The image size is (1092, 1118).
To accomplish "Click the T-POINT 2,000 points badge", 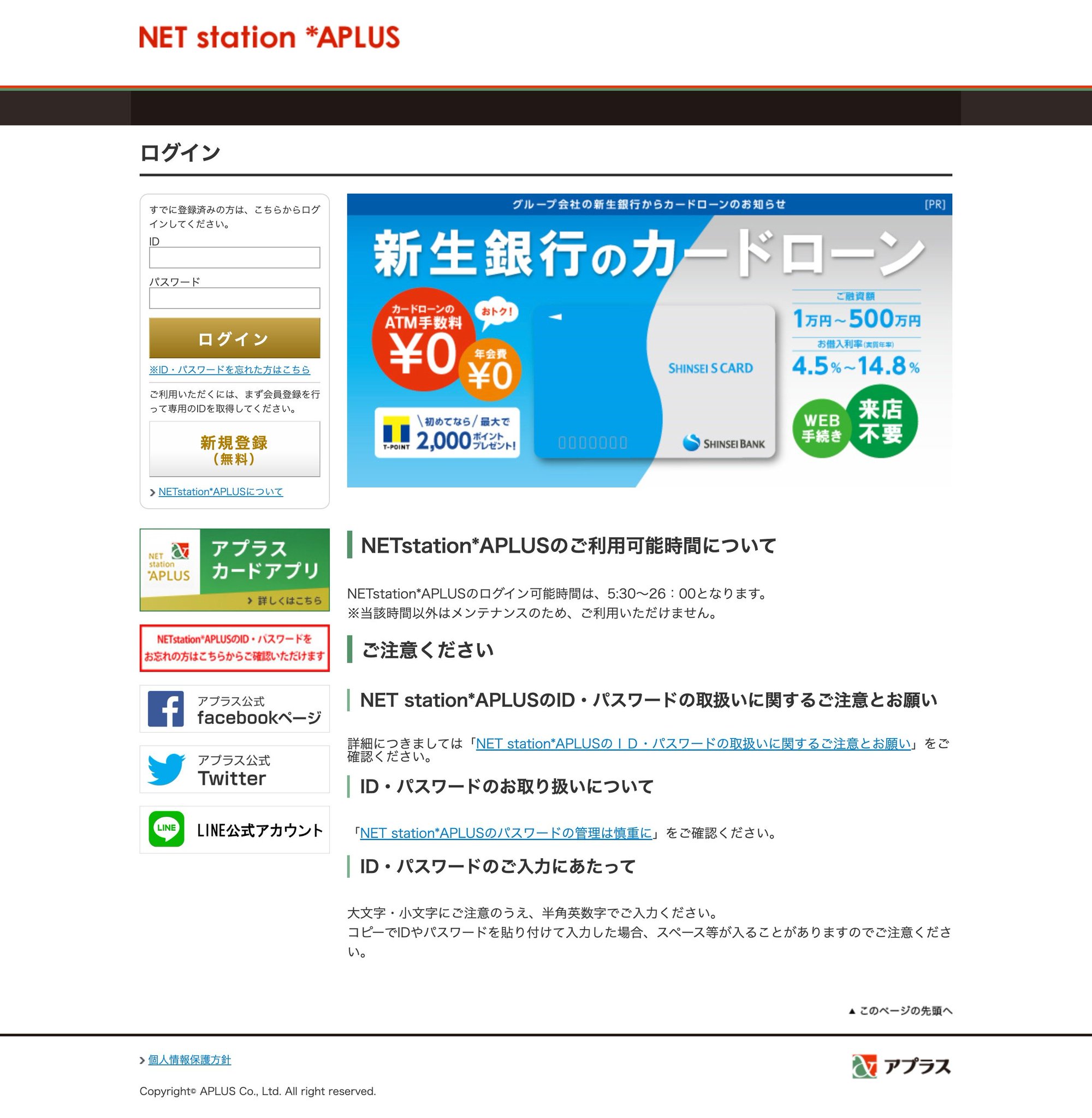I will [x=447, y=433].
